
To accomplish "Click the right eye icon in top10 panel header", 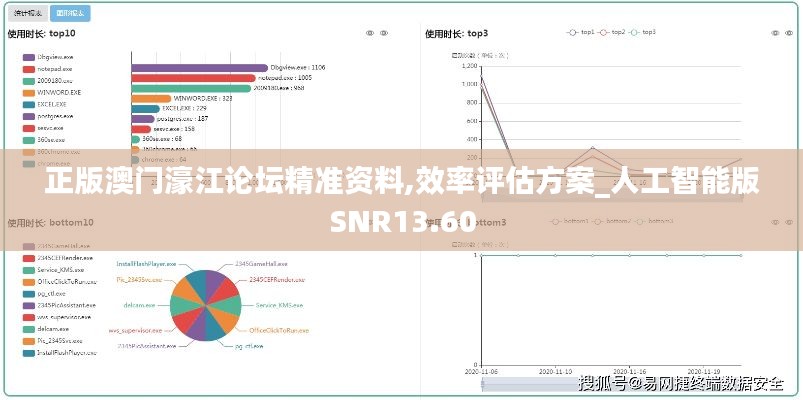I will 384,33.
